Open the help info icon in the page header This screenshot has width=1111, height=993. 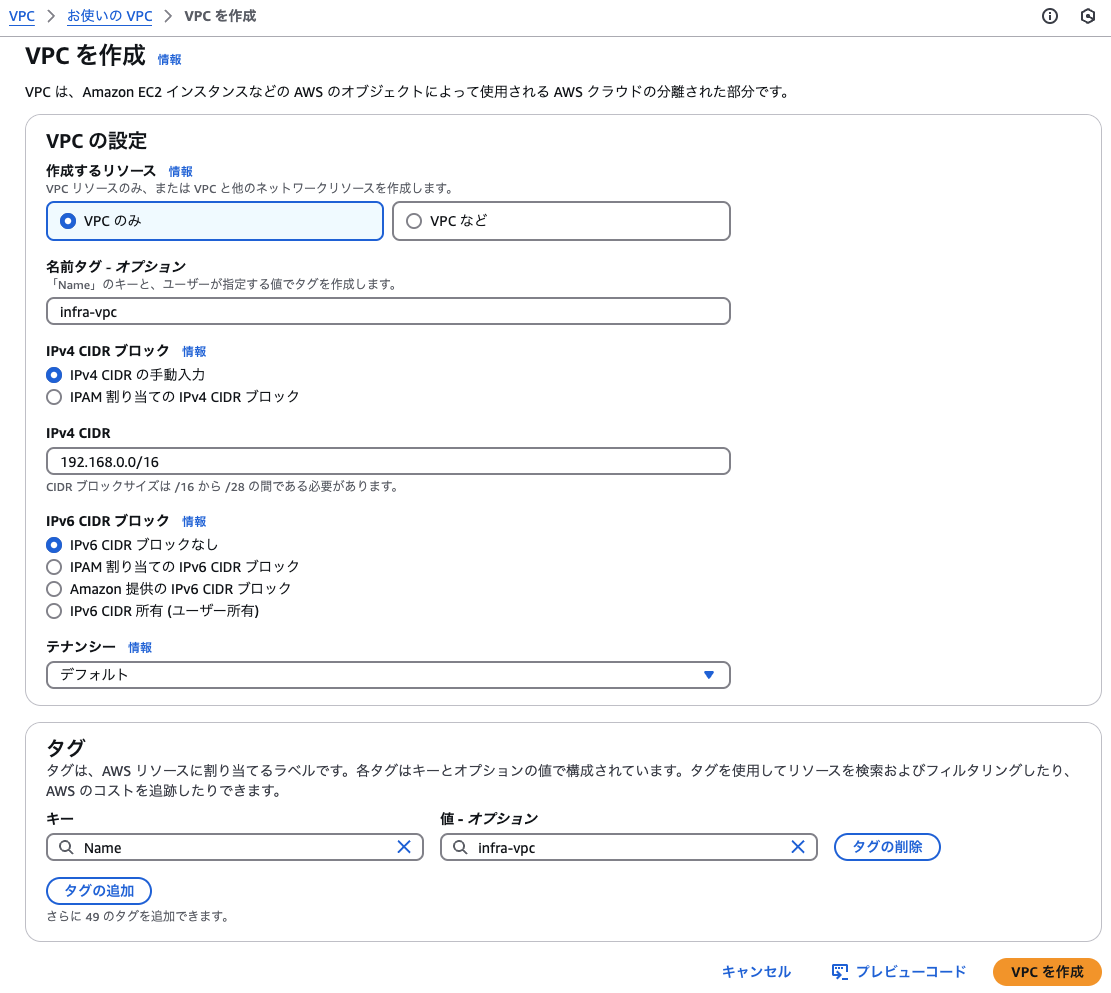[x=1048, y=16]
